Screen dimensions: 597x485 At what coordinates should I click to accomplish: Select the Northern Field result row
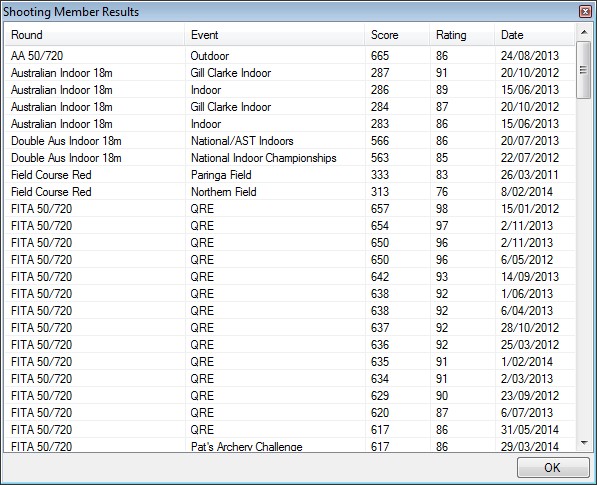coord(290,191)
